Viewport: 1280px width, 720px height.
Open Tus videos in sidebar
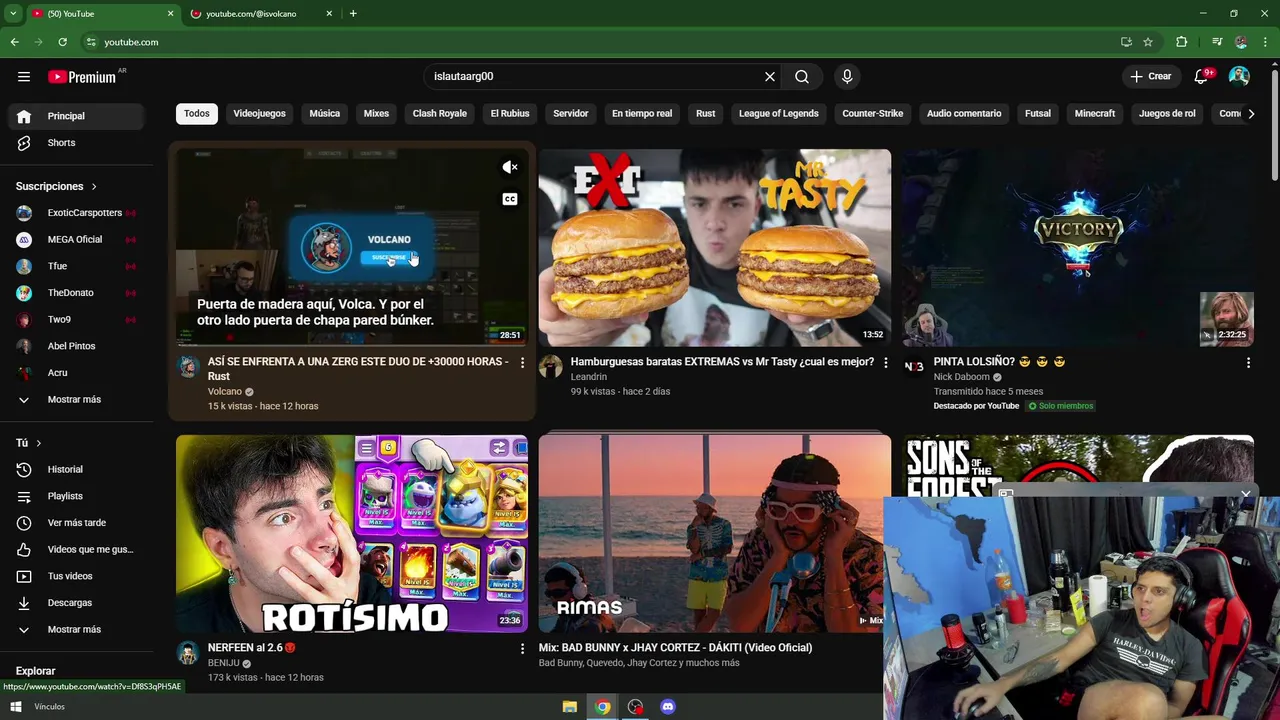click(x=77, y=576)
